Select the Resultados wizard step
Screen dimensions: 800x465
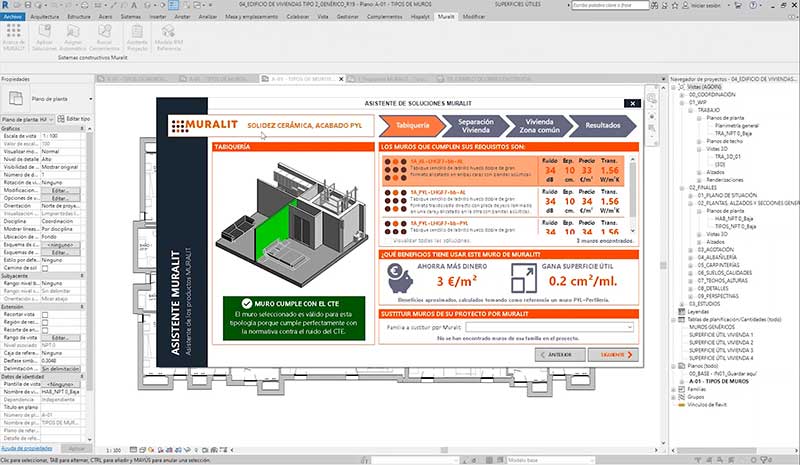click(x=603, y=126)
